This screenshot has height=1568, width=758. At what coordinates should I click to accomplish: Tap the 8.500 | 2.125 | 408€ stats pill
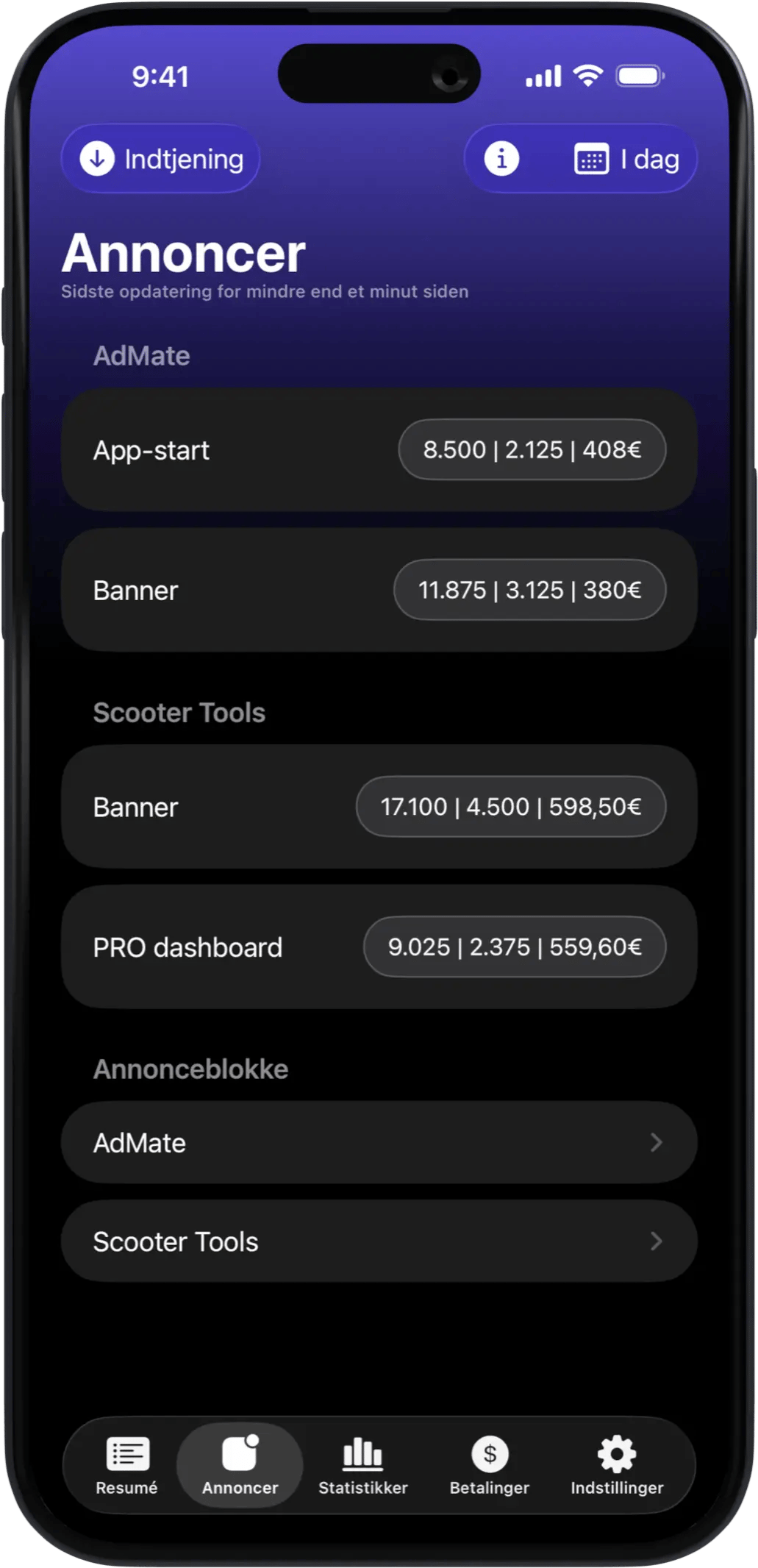click(532, 449)
